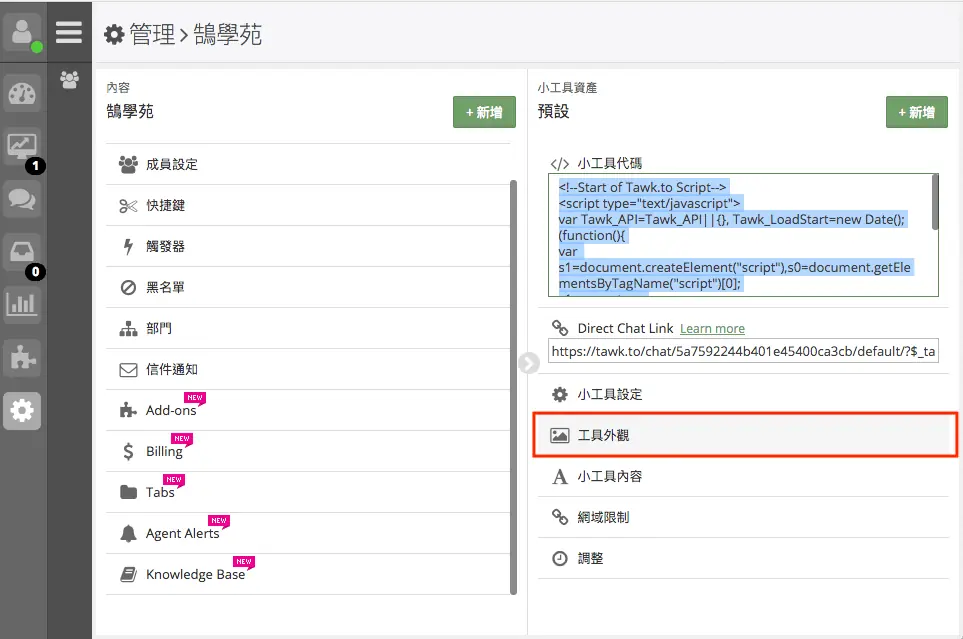Viewport: 963px width, 639px height.
Task: Open Agent Alerts menu item
Action: pyautogui.click(x=308, y=533)
